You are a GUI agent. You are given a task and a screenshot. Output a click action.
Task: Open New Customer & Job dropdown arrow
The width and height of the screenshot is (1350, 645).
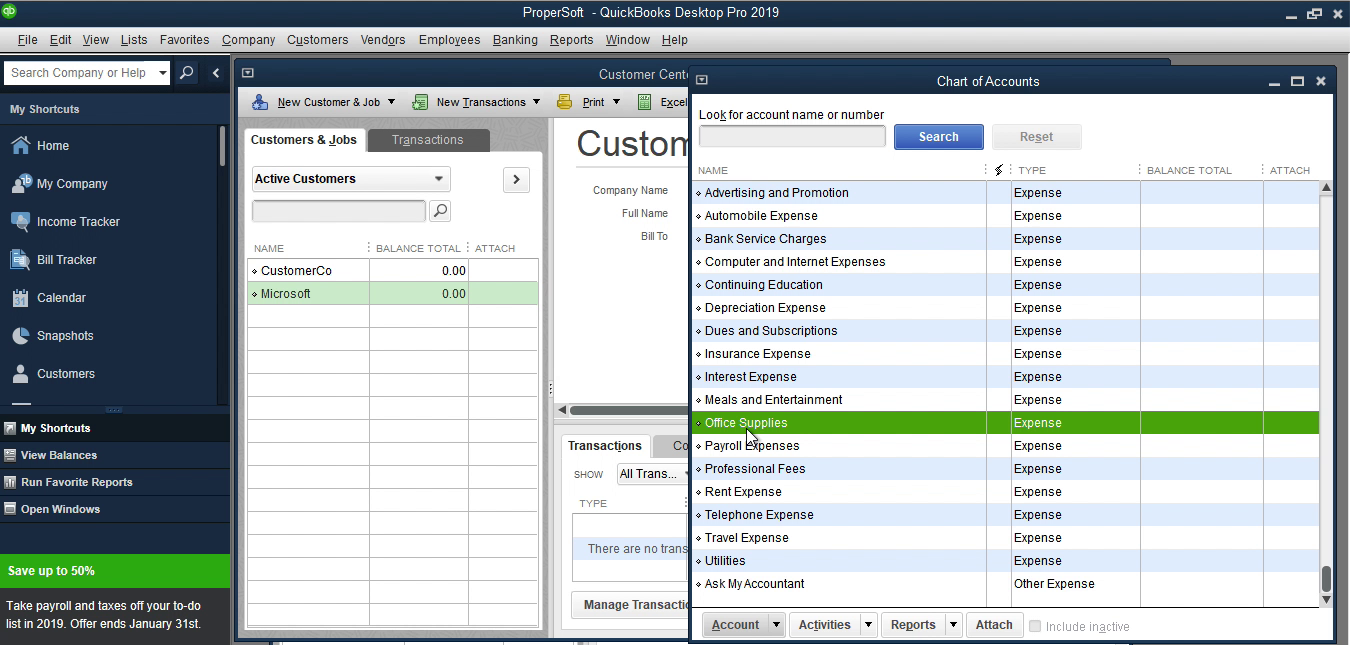pyautogui.click(x=391, y=102)
